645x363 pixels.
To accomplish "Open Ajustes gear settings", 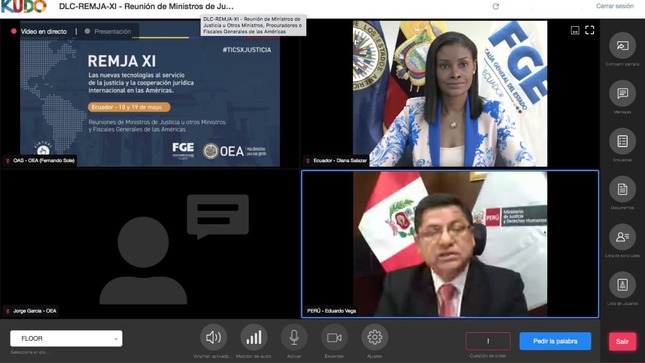I will (x=374, y=338).
